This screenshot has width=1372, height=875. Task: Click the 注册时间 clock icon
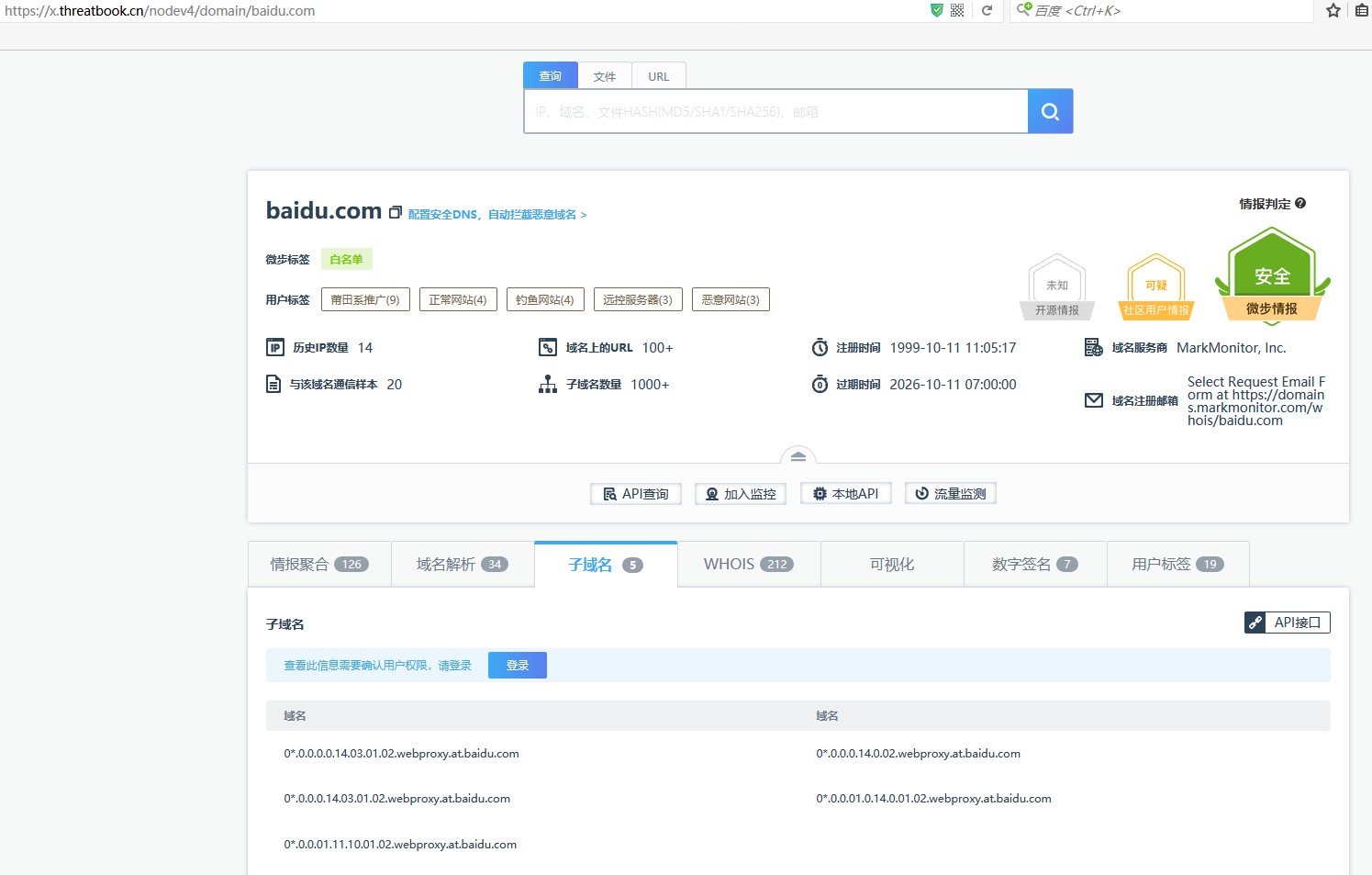tap(820, 347)
